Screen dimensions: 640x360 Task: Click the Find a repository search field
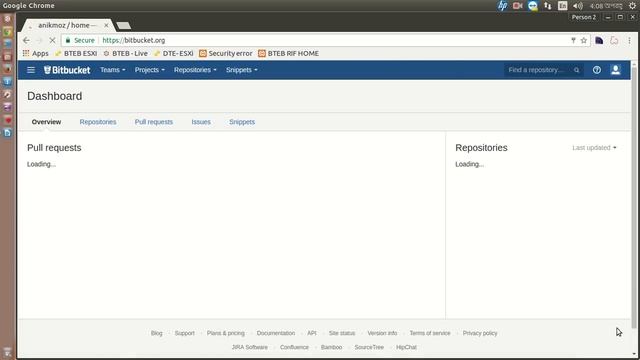pos(543,70)
